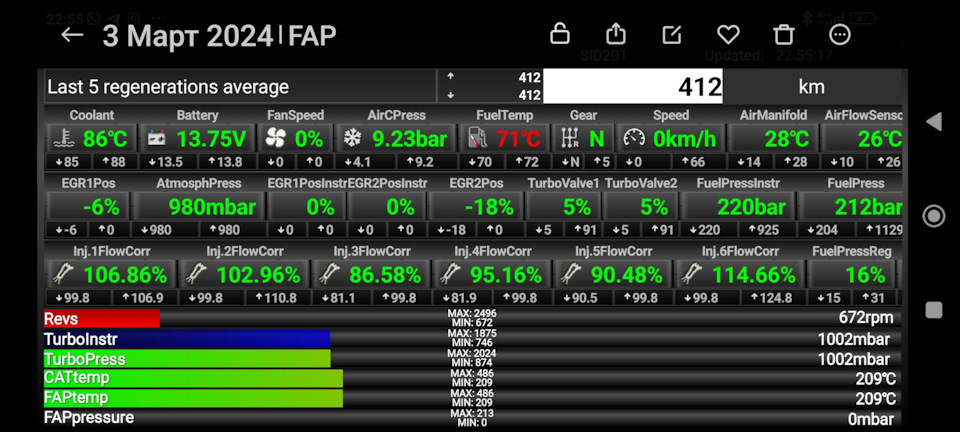The width and height of the screenshot is (960, 432).
Task: Tap the back arrow in header
Action: coord(72,35)
